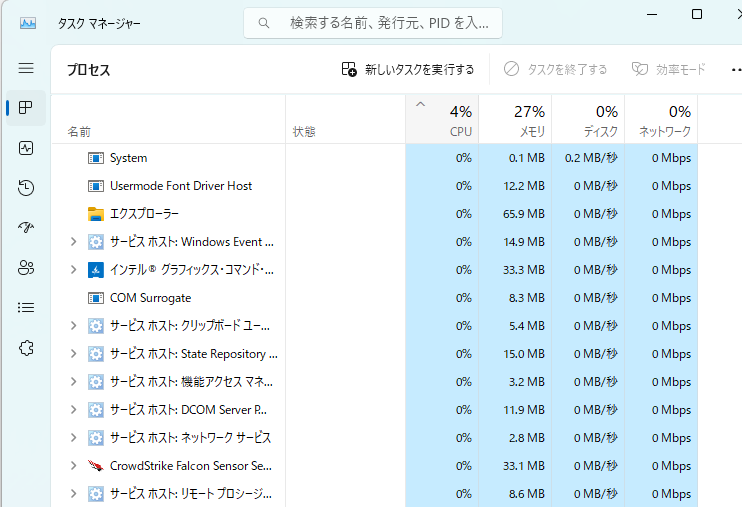Screen dimensions: 742x507
Task: Expand サービス ホスト: DCOM Server row
Action: (x=73, y=409)
